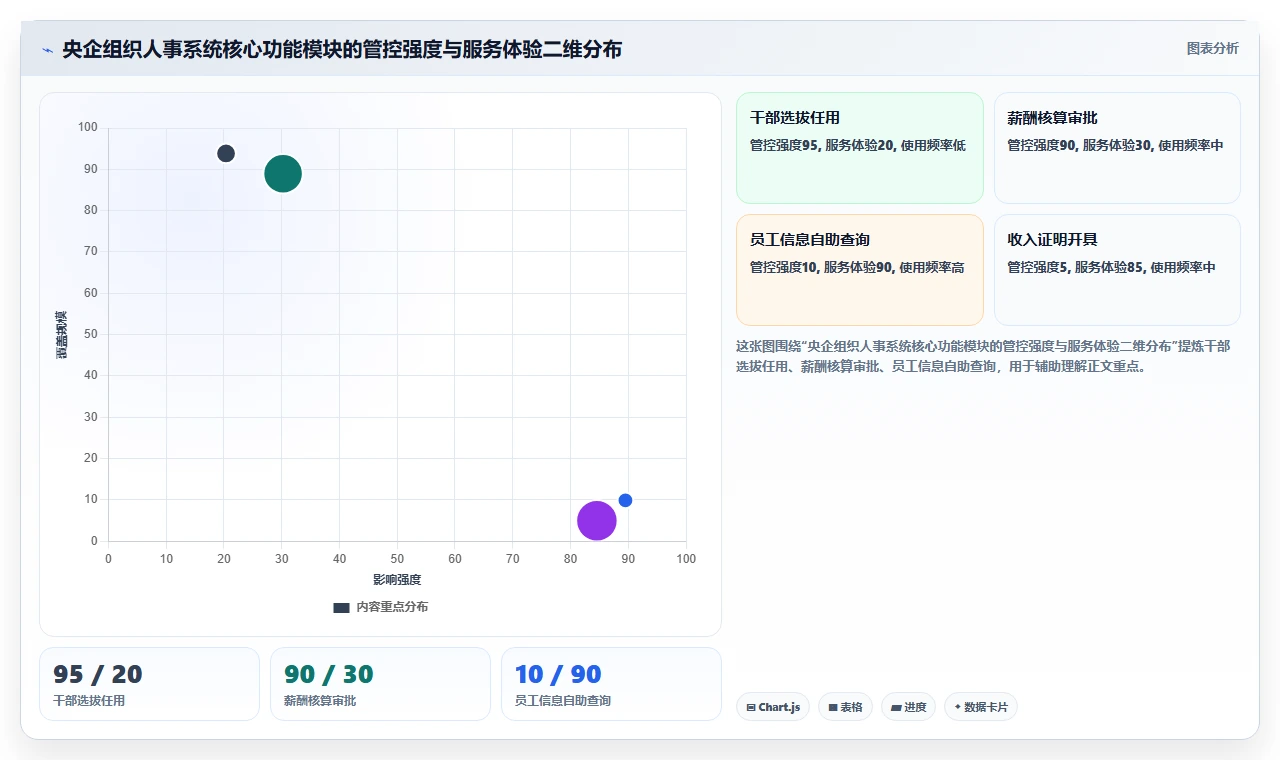Click the y-axis tick label 100

point(88,127)
